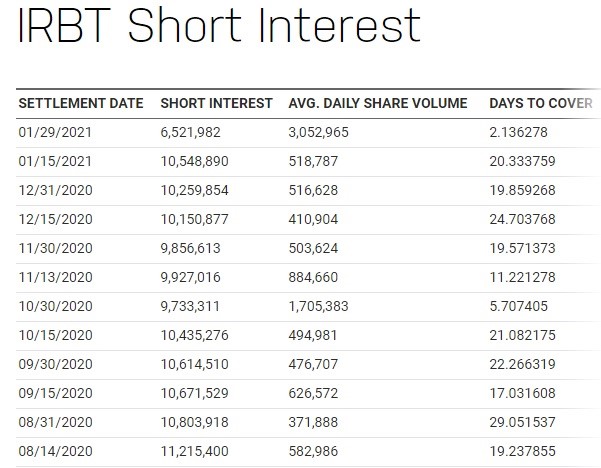The width and height of the screenshot is (601, 468).
Task: Click short interest value 10,435,276
Action: tap(194, 335)
